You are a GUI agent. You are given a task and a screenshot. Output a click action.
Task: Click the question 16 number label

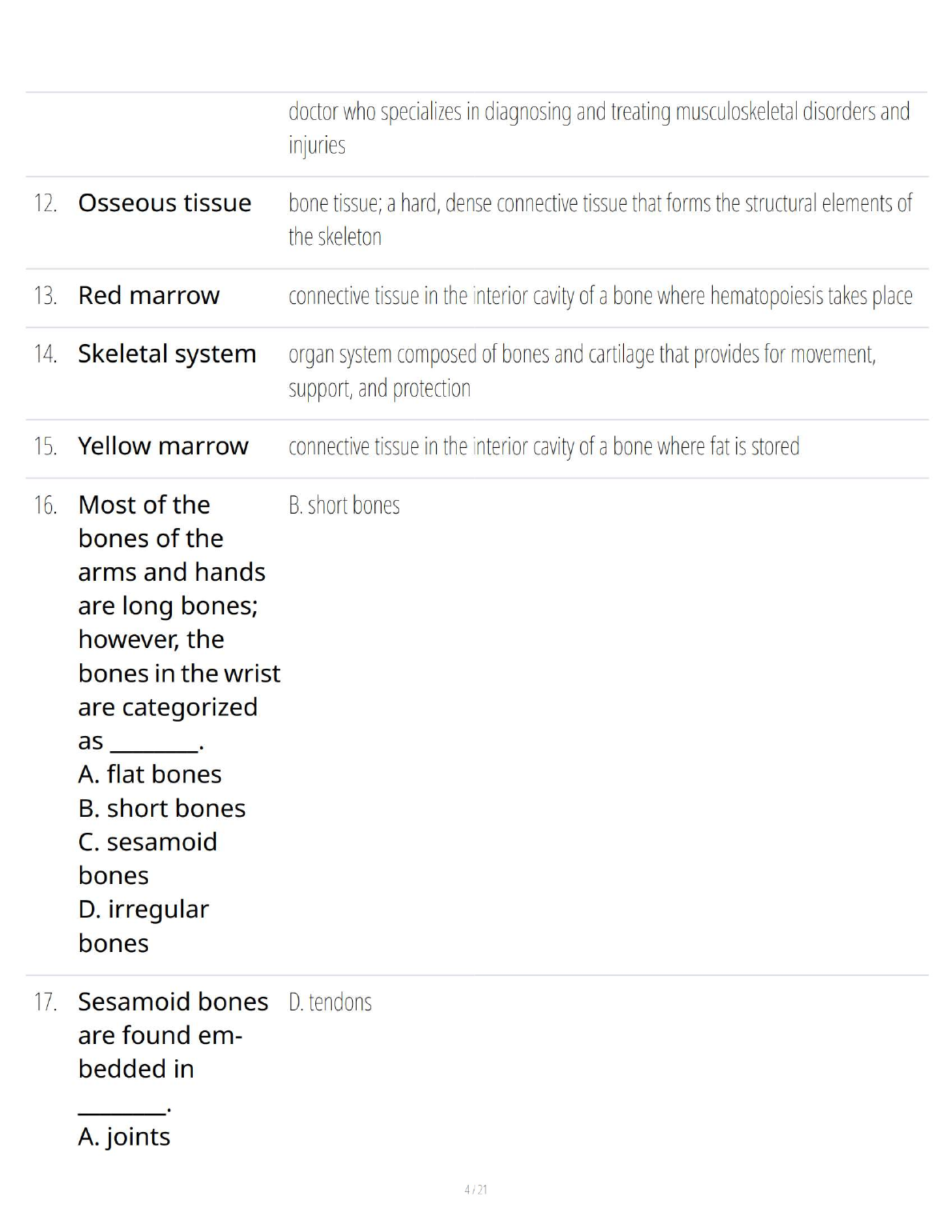pos(45,506)
